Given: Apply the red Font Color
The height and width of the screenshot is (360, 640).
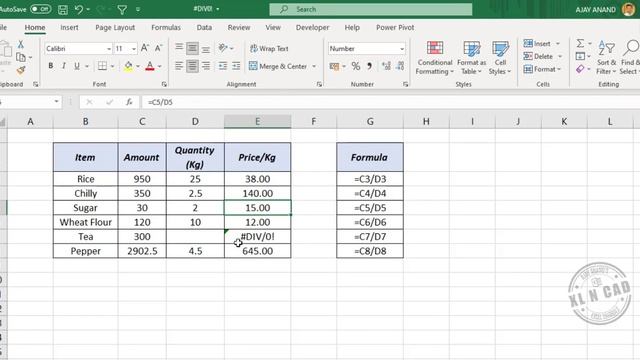Looking at the screenshot, I should point(150,66).
